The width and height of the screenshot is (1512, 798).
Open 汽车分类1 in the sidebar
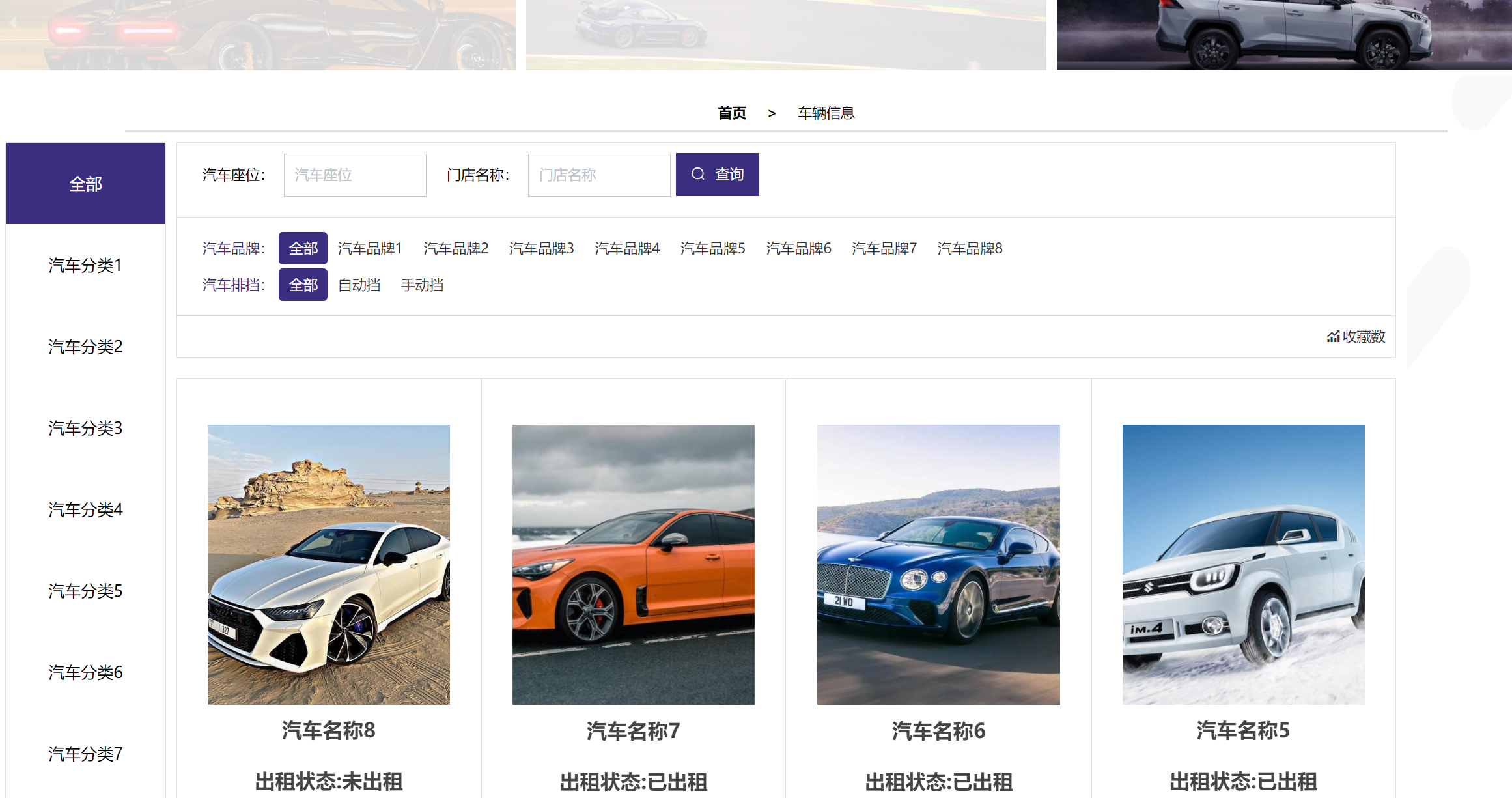85,265
